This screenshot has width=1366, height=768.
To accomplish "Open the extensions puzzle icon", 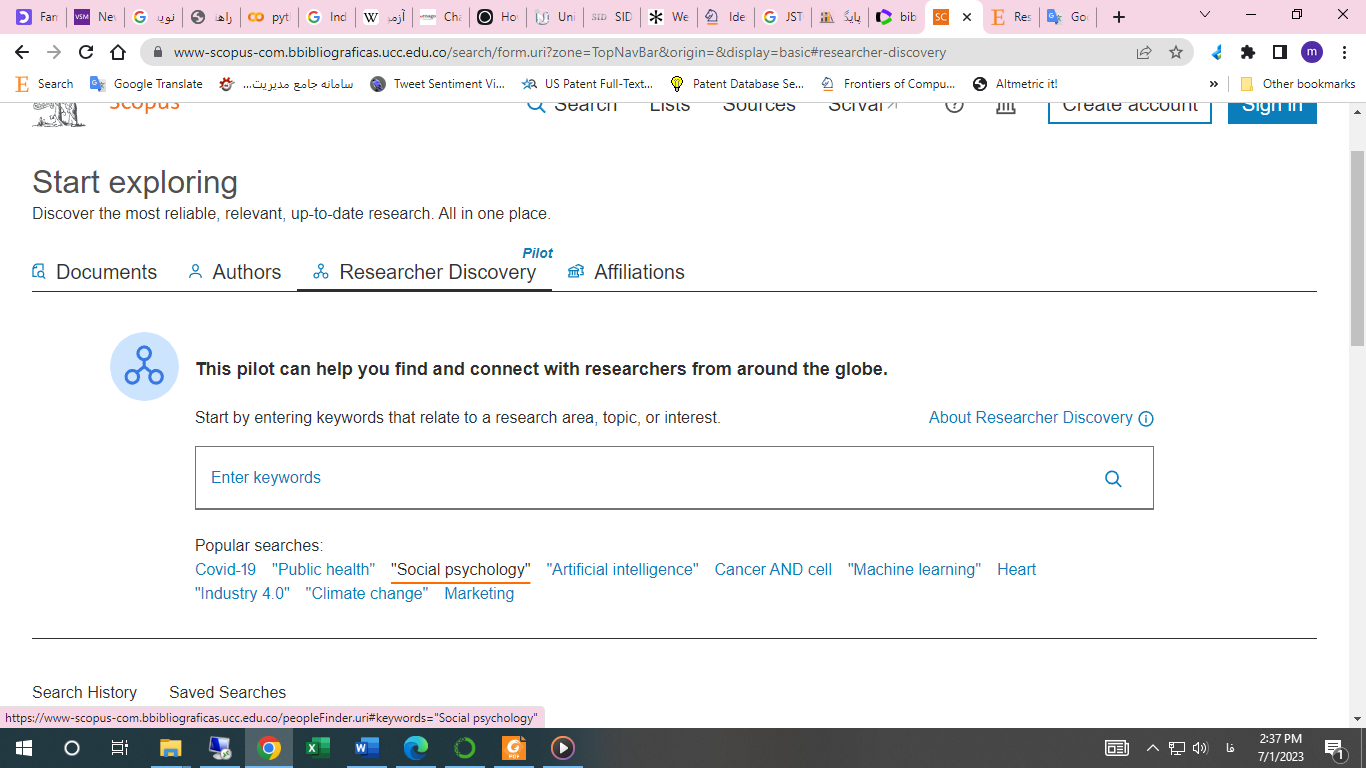I will click(1248, 52).
